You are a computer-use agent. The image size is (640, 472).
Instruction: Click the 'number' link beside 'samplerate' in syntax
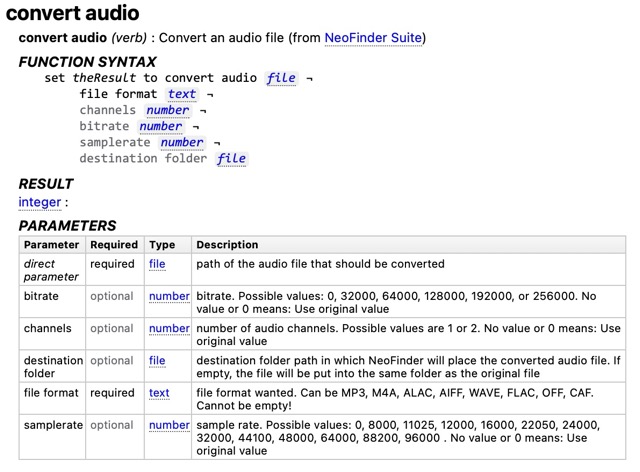click(182, 142)
